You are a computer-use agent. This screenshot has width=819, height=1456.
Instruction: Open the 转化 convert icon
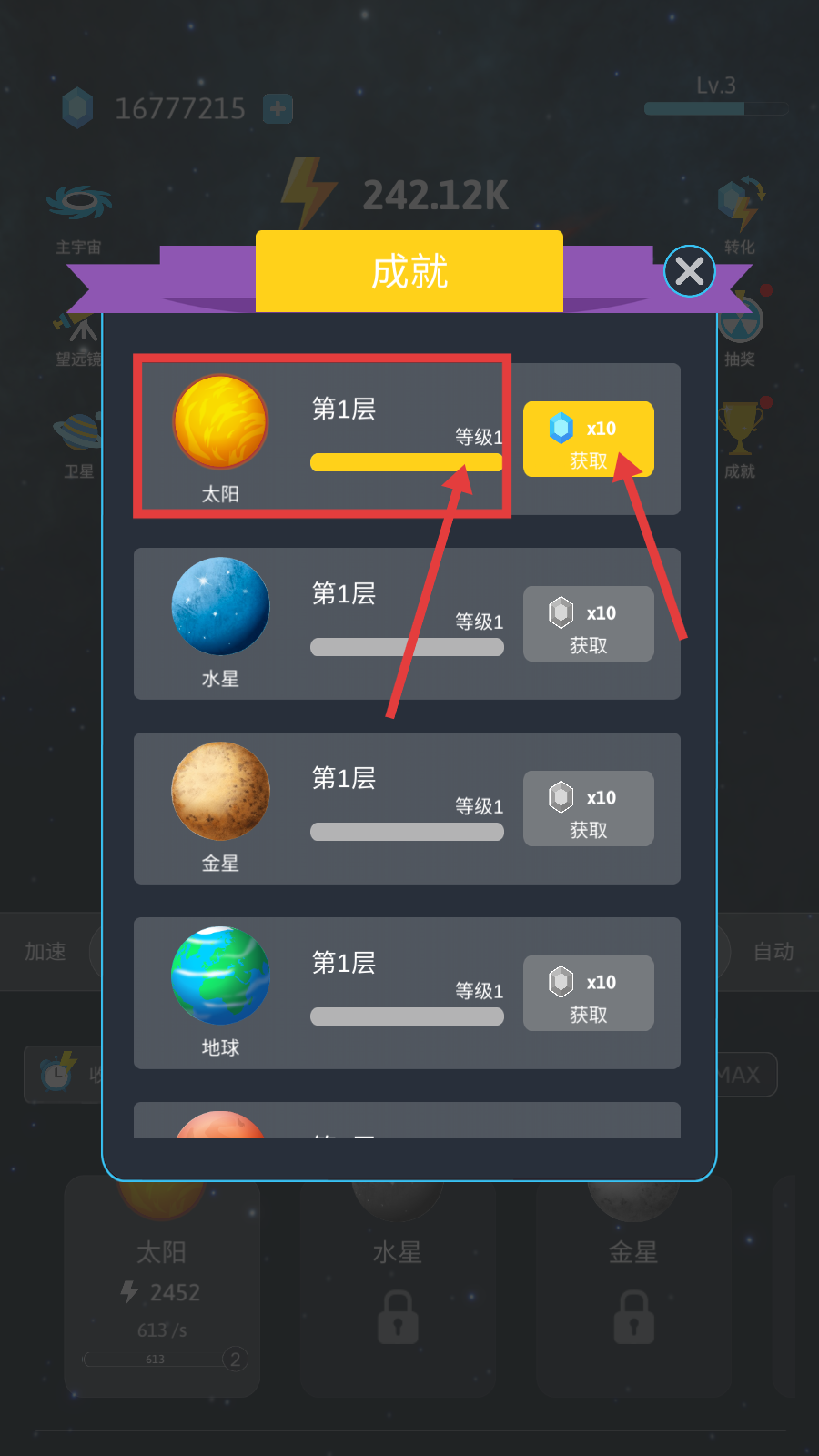(x=741, y=204)
